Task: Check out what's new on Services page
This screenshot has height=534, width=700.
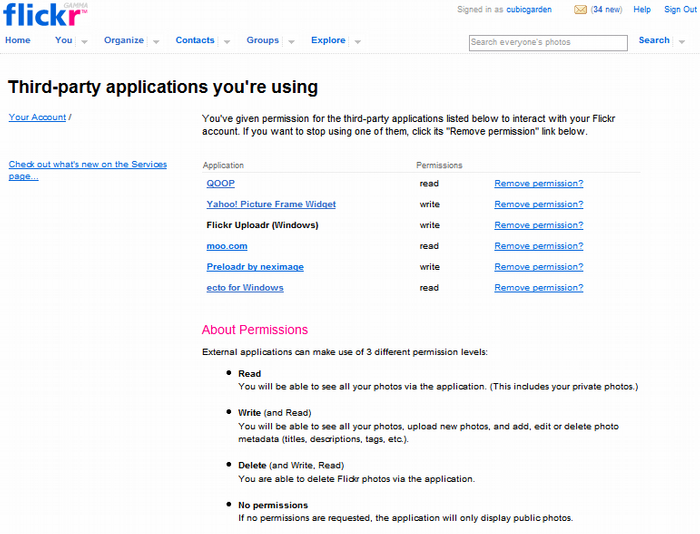Action: [x=87, y=170]
